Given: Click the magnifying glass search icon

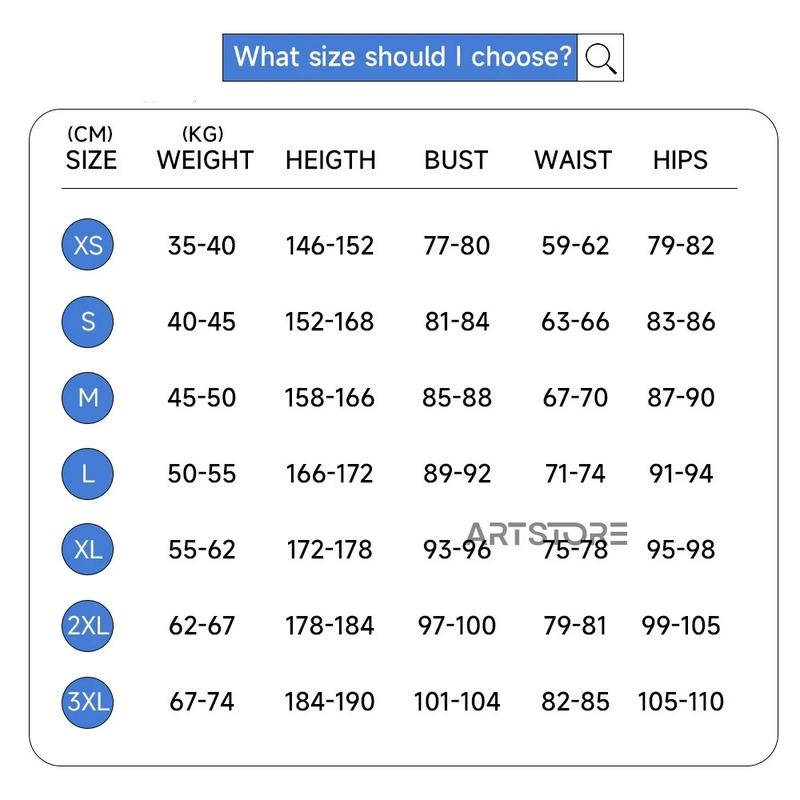Looking at the screenshot, I should click(601, 58).
